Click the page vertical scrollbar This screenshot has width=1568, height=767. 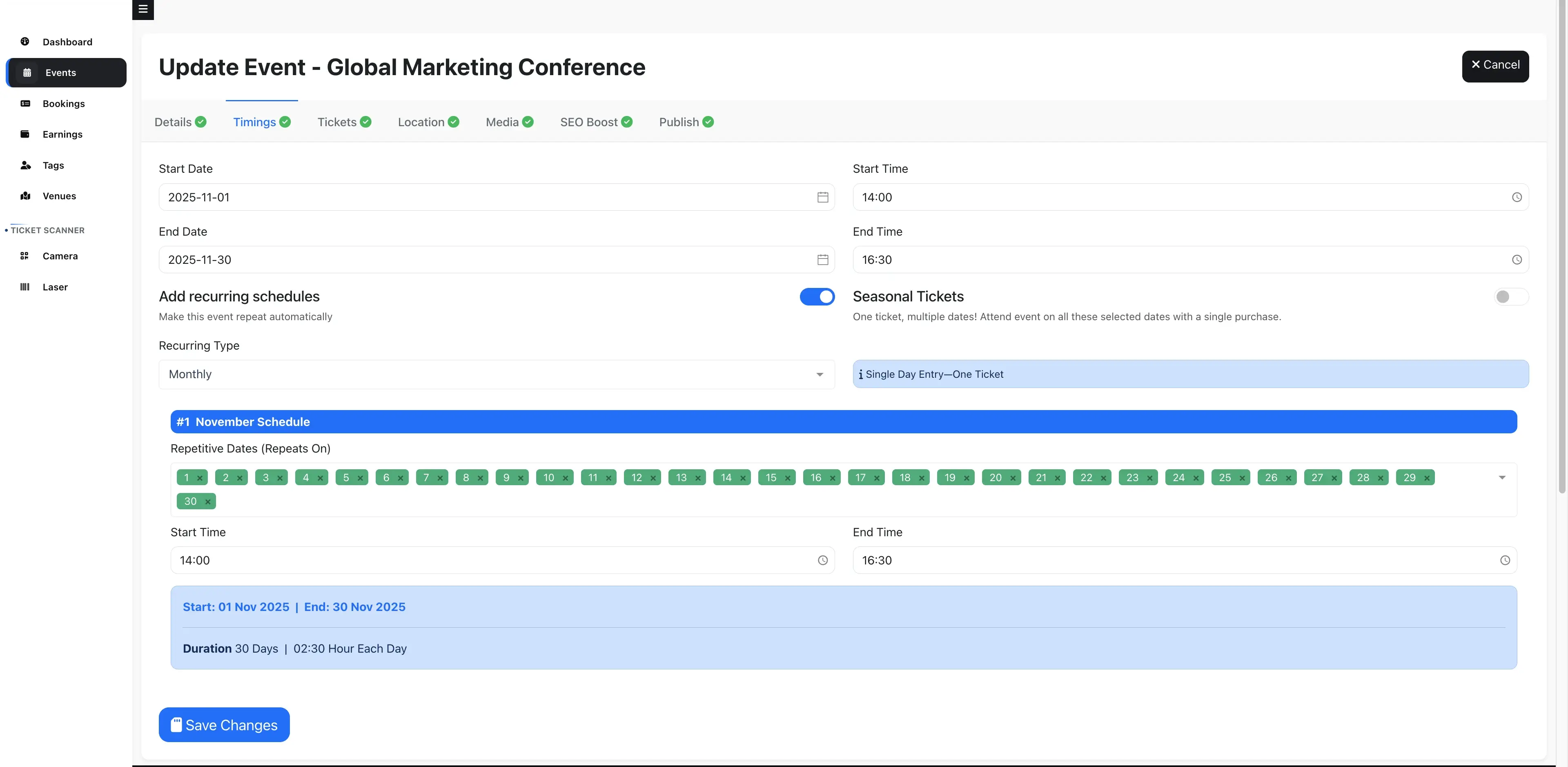click(x=1561, y=243)
